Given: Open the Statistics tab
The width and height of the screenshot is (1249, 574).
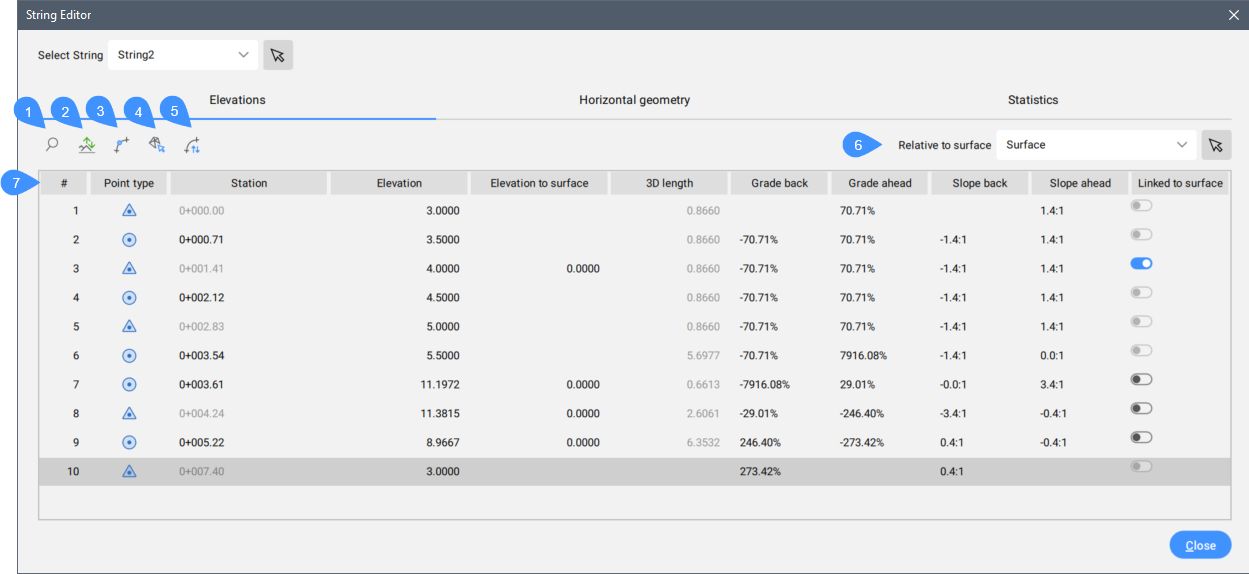Looking at the screenshot, I should pos(1032,100).
